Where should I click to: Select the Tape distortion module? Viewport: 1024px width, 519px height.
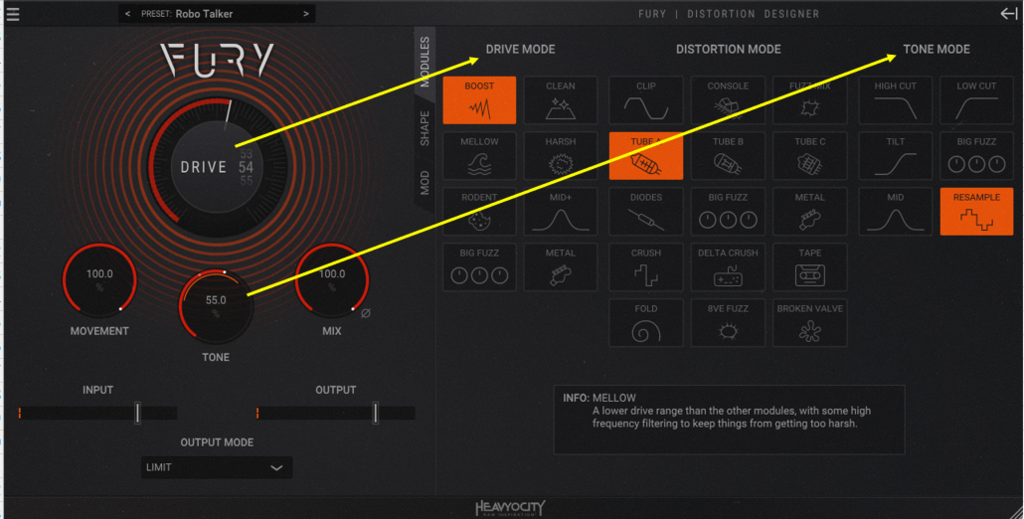[x=810, y=267]
